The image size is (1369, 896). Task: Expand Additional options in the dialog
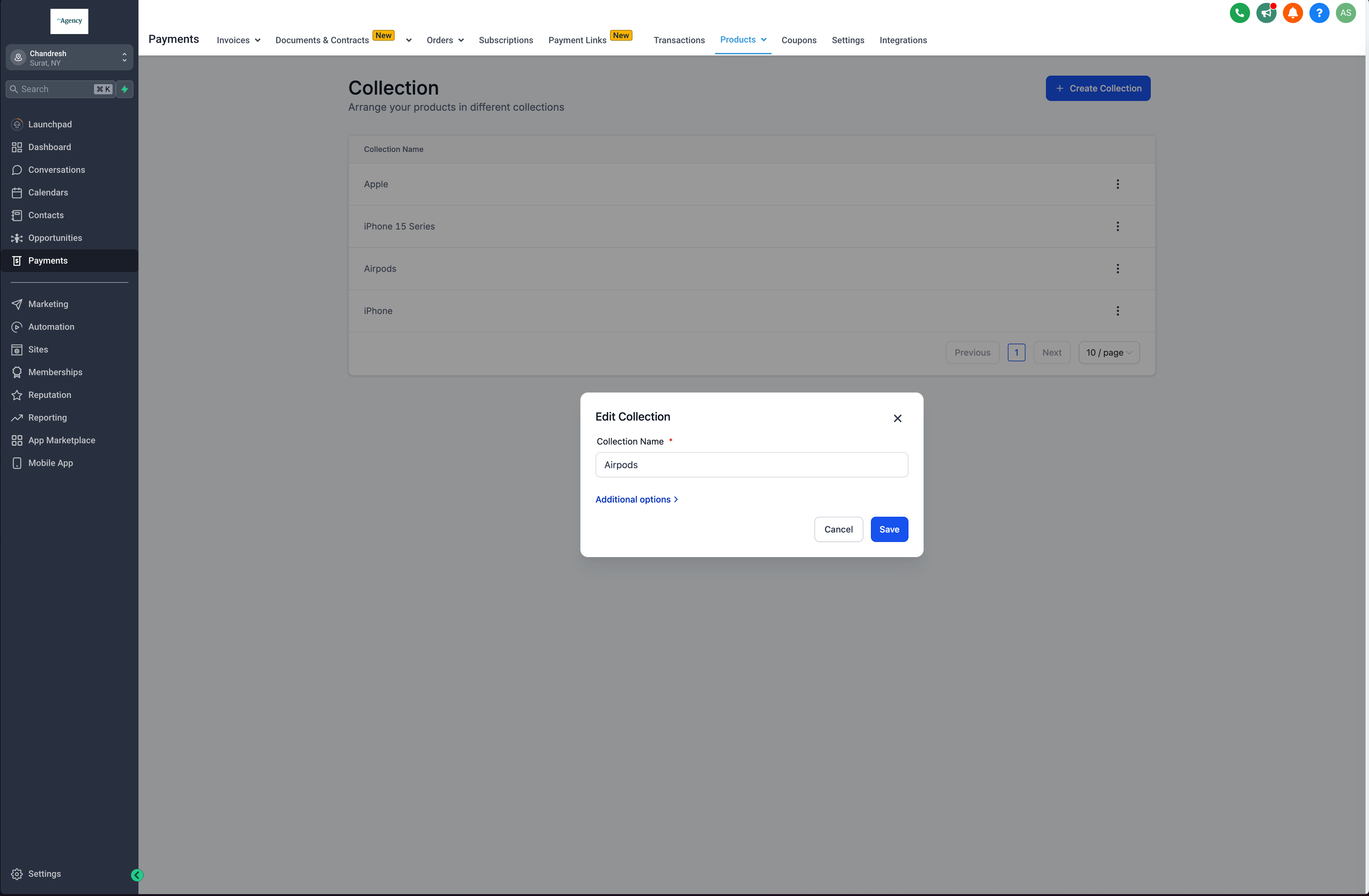click(x=636, y=499)
